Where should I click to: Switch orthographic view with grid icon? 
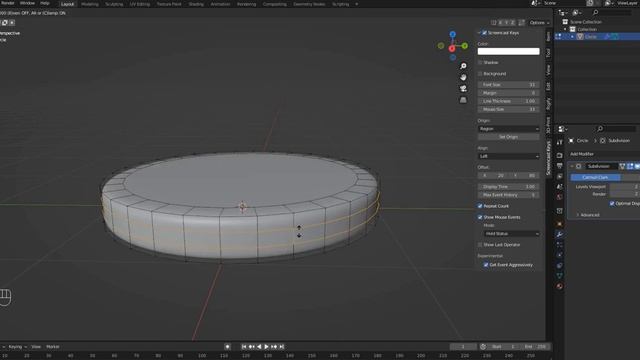463,100
